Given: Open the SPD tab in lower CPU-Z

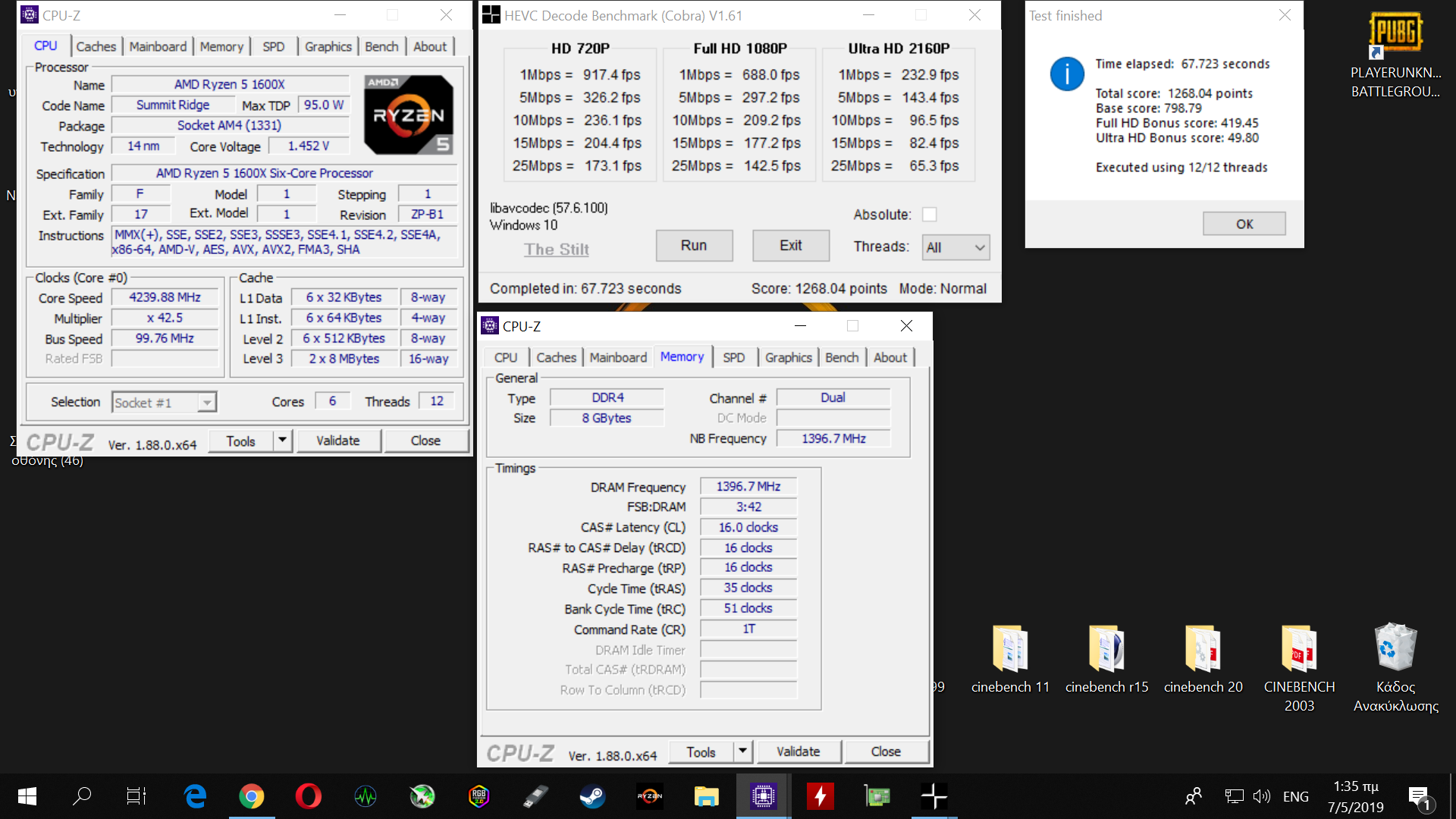Looking at the screenshot, I should [733, 357].
